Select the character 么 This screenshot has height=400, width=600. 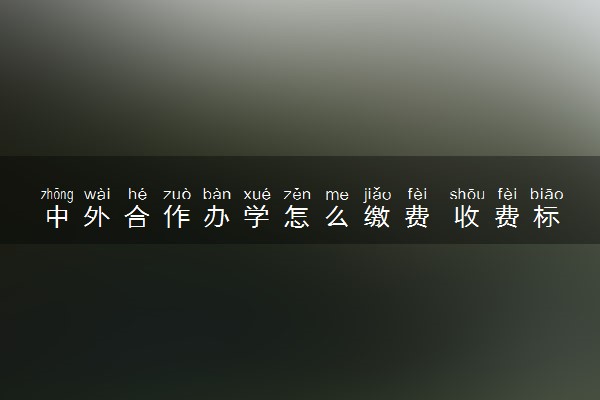[337, 217]
